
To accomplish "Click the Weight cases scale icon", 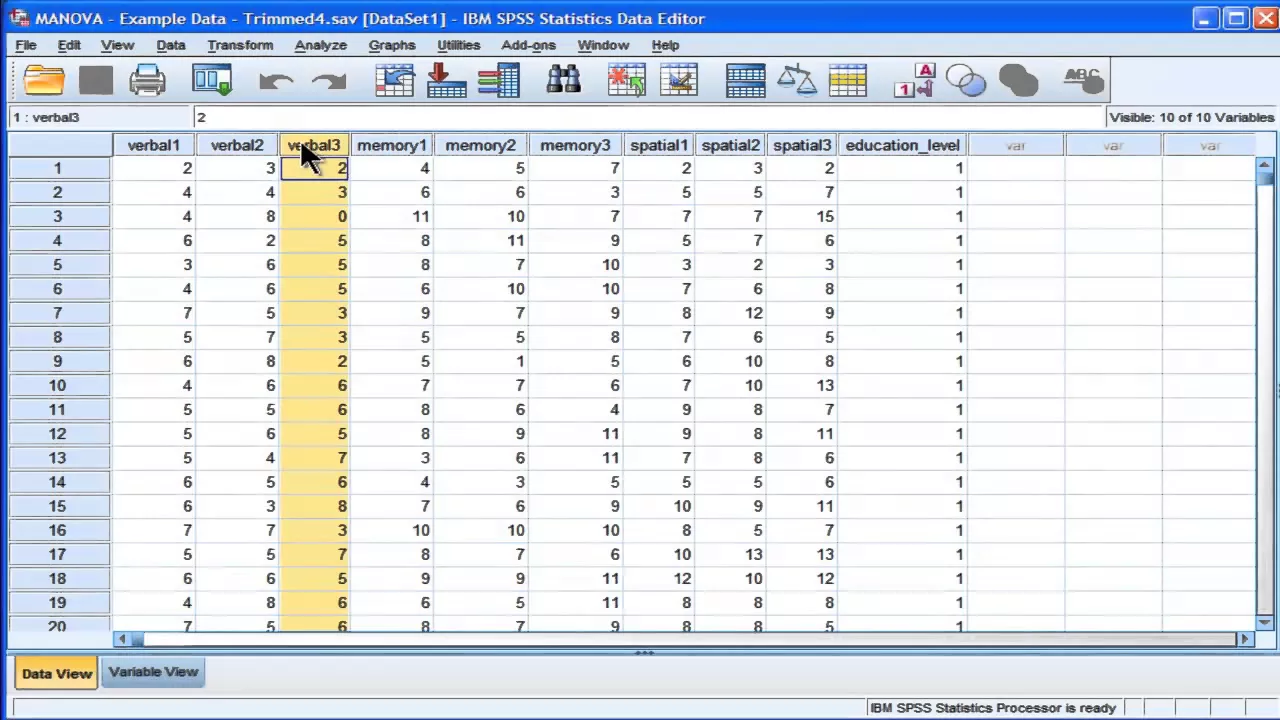I will 797,80.
